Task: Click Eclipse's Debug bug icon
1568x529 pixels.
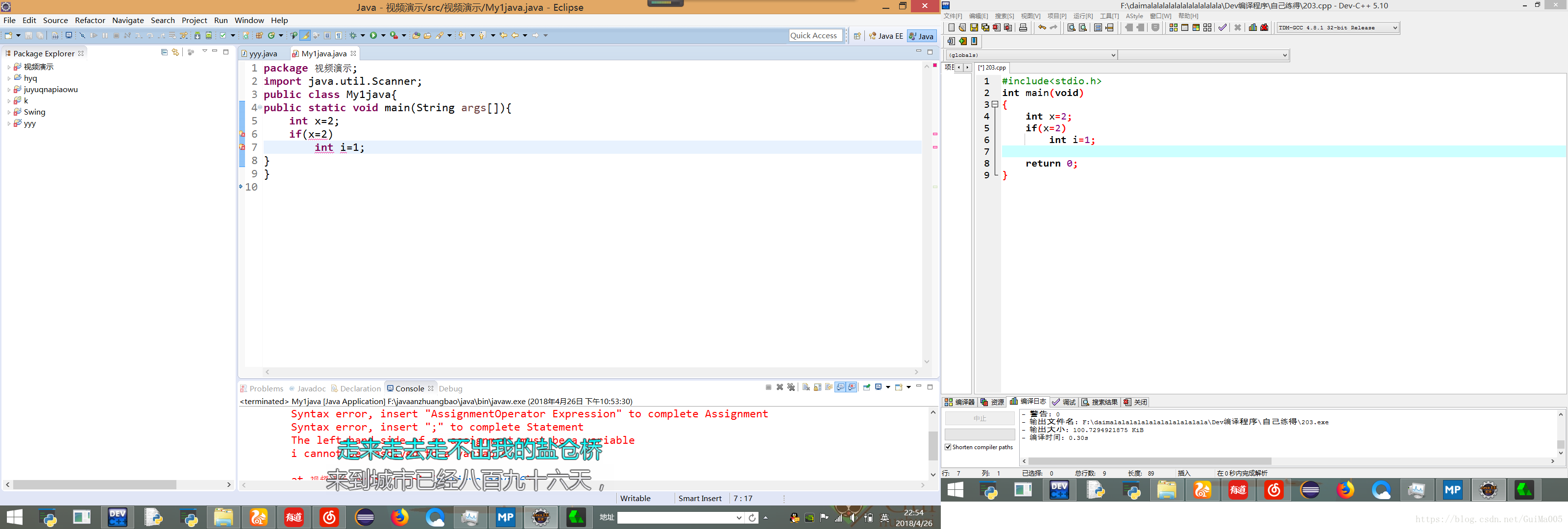Action: 353,35
